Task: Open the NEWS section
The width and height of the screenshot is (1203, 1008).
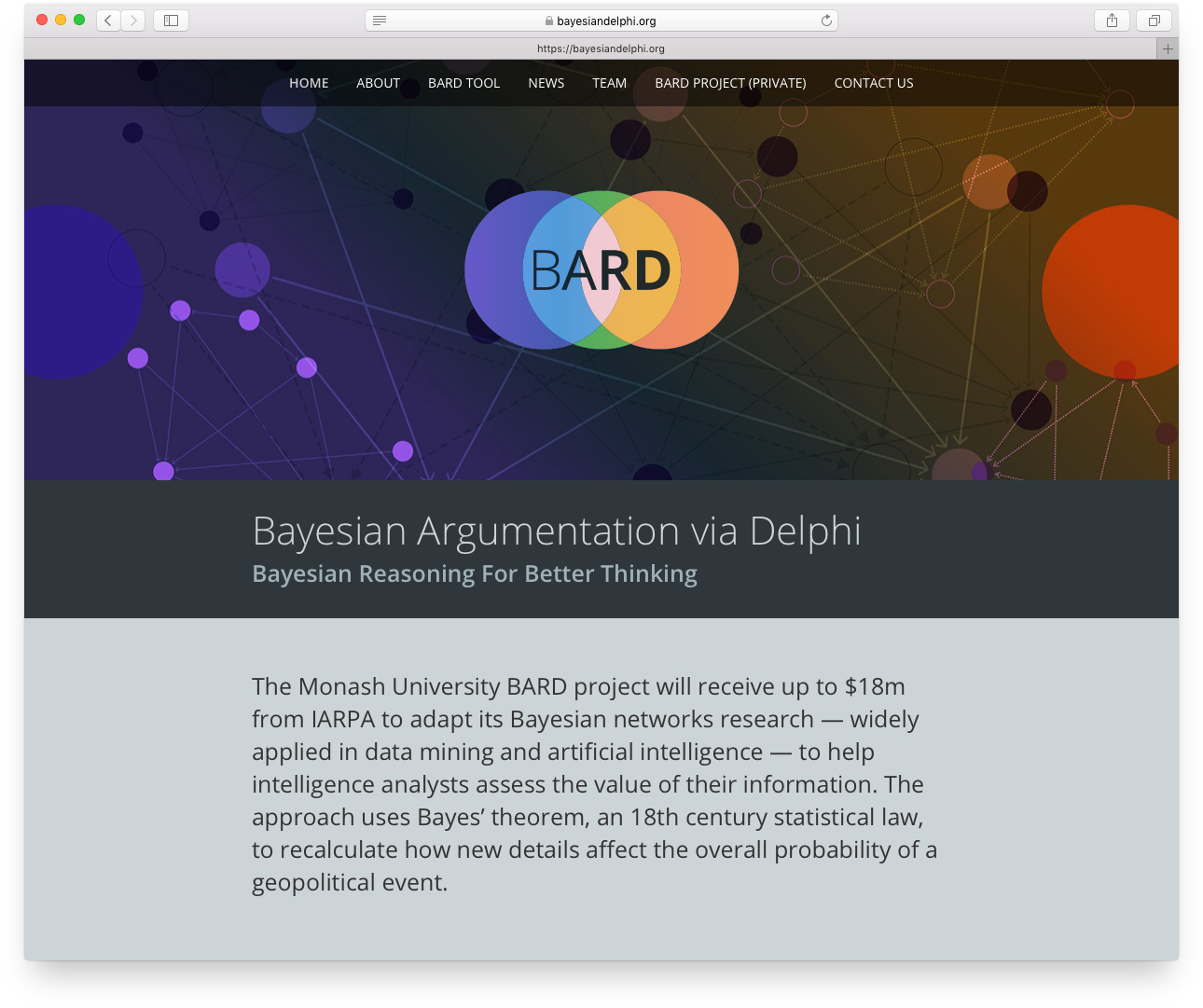Action: pyautogui.click(x=546, y=83)
